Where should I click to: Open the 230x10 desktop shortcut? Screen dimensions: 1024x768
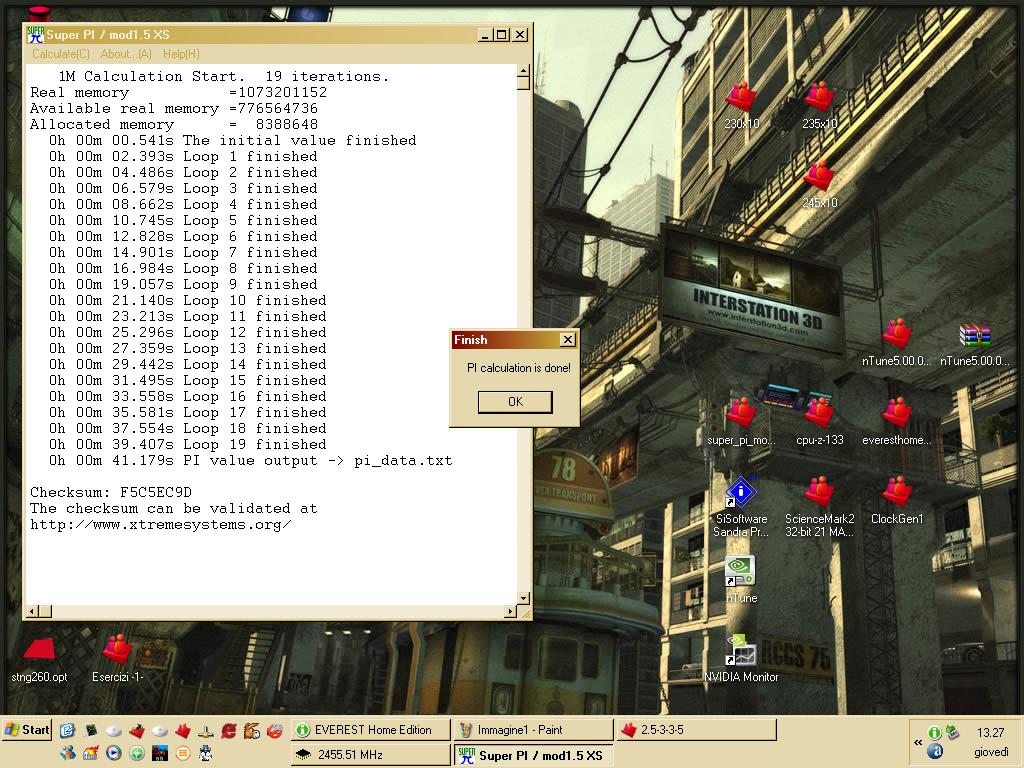[741, 104]
